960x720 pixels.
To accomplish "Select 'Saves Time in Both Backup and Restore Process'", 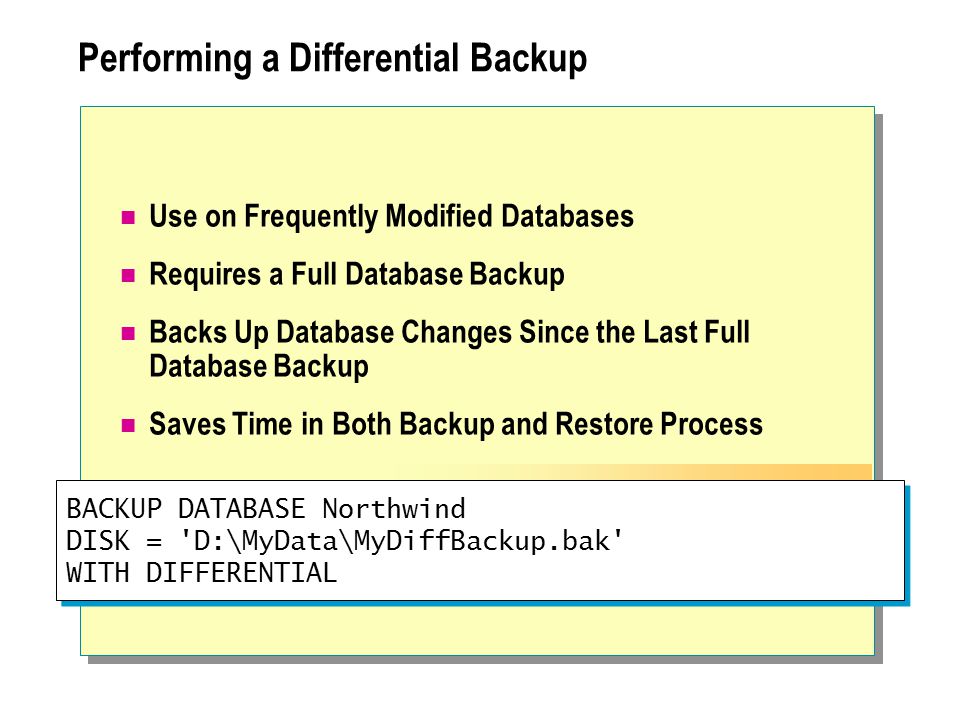I will [456, 424].
